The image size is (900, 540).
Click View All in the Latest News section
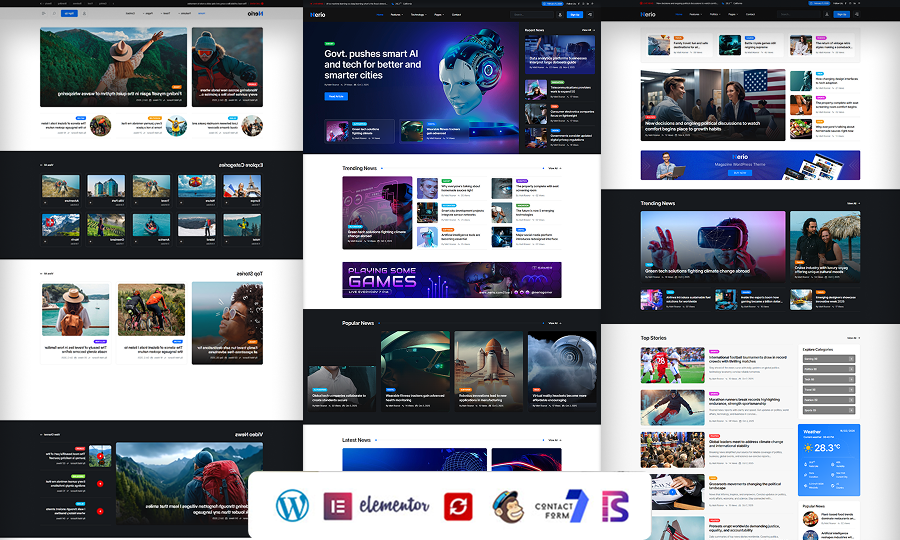tap(554, 440)
